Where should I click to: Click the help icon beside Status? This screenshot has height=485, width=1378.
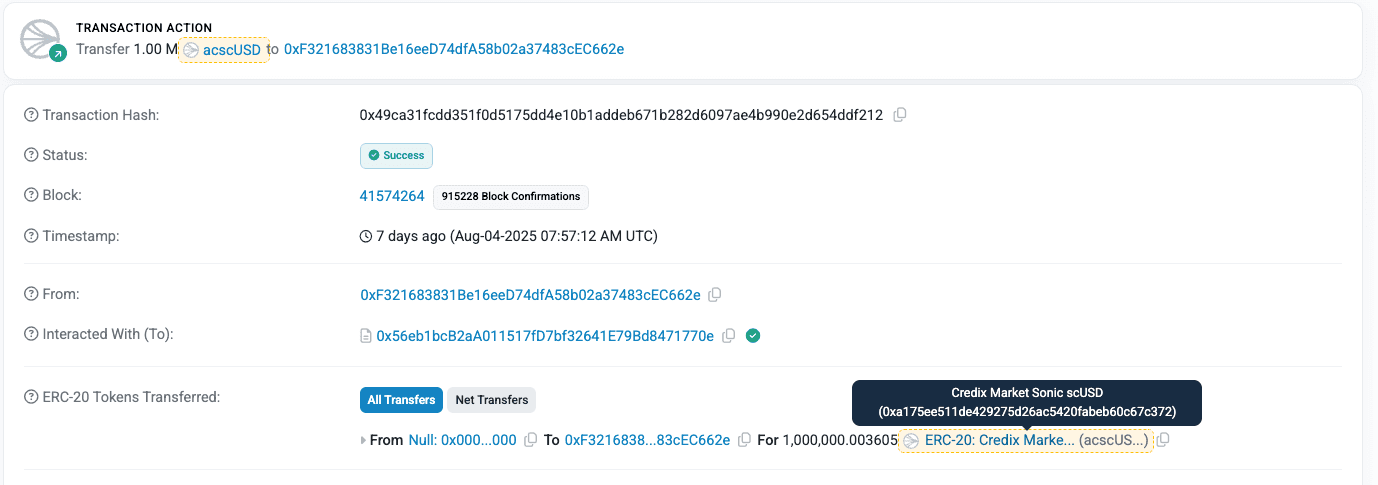coord(31,156)
